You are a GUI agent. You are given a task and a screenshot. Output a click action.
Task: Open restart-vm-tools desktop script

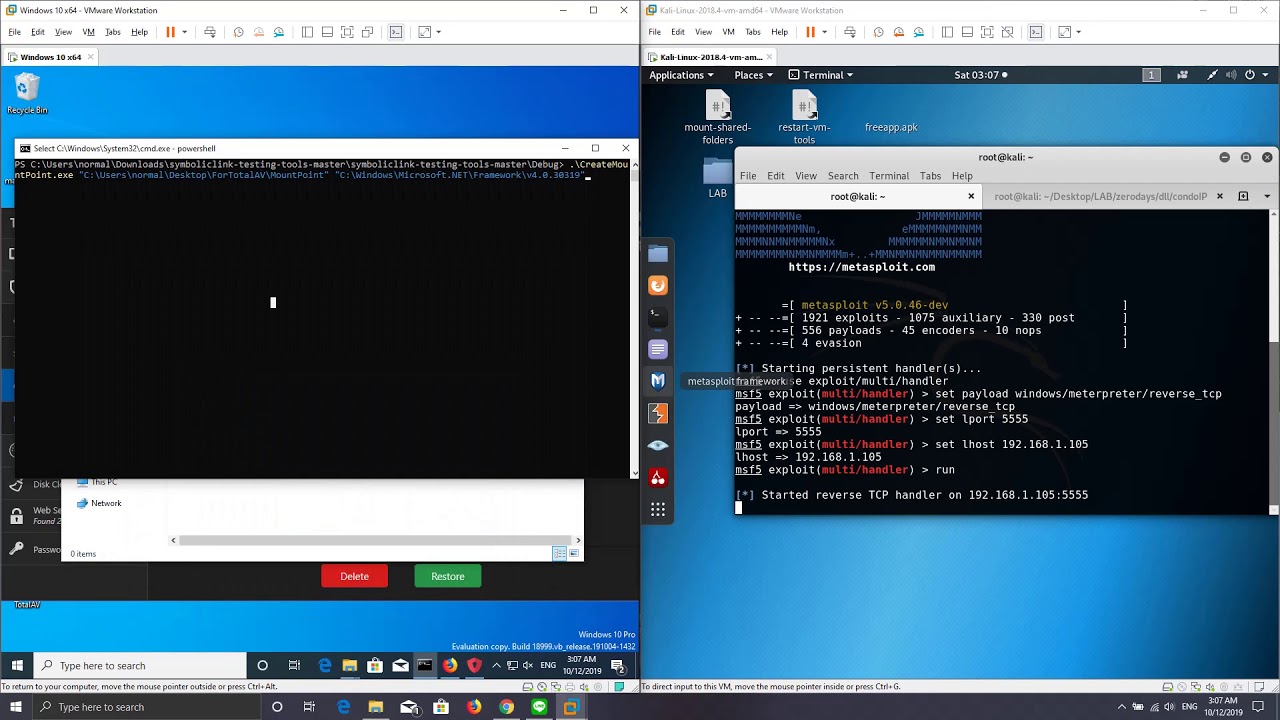[804, 118]
